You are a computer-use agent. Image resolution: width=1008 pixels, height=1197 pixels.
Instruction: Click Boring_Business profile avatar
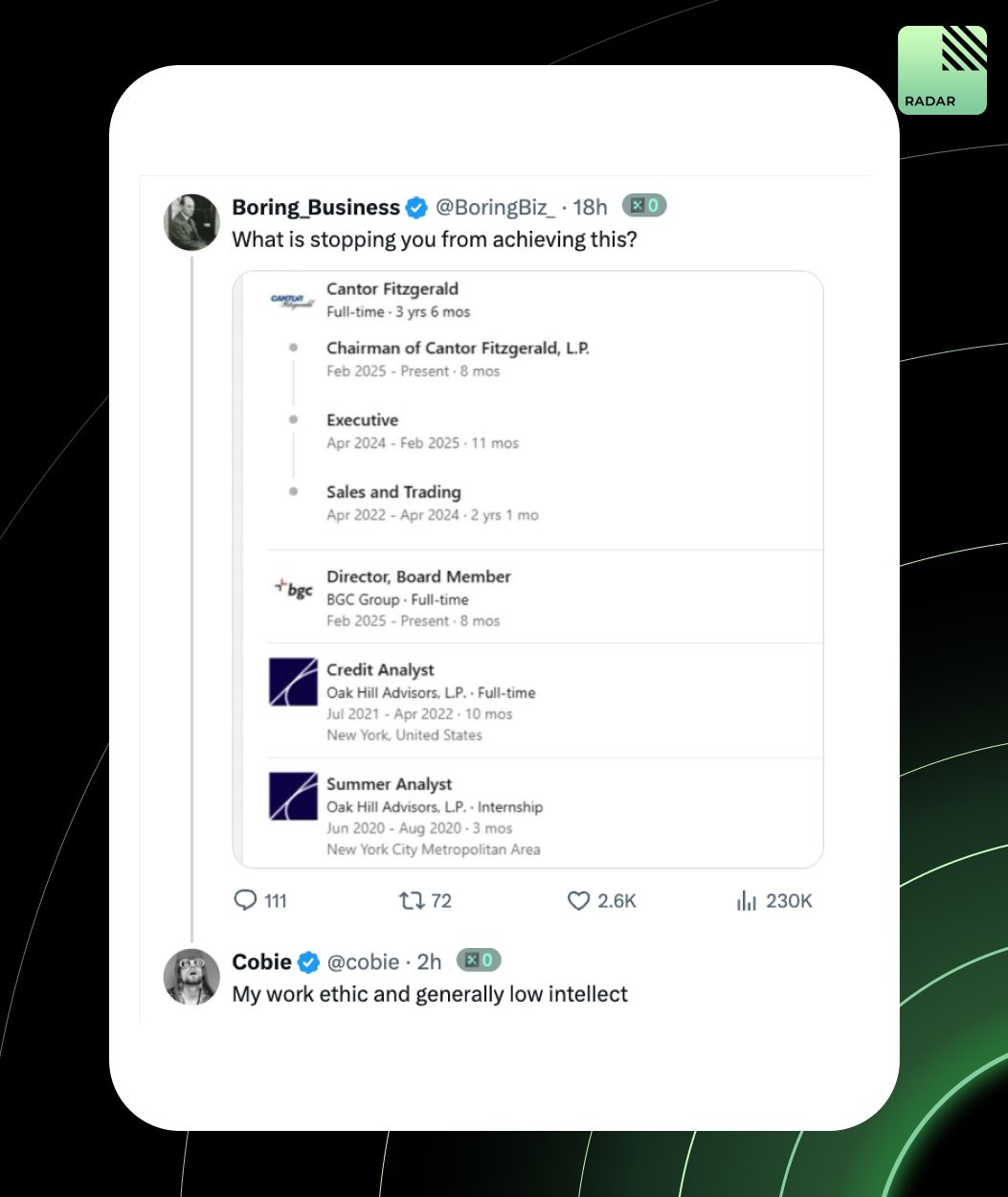click(191, 222)
